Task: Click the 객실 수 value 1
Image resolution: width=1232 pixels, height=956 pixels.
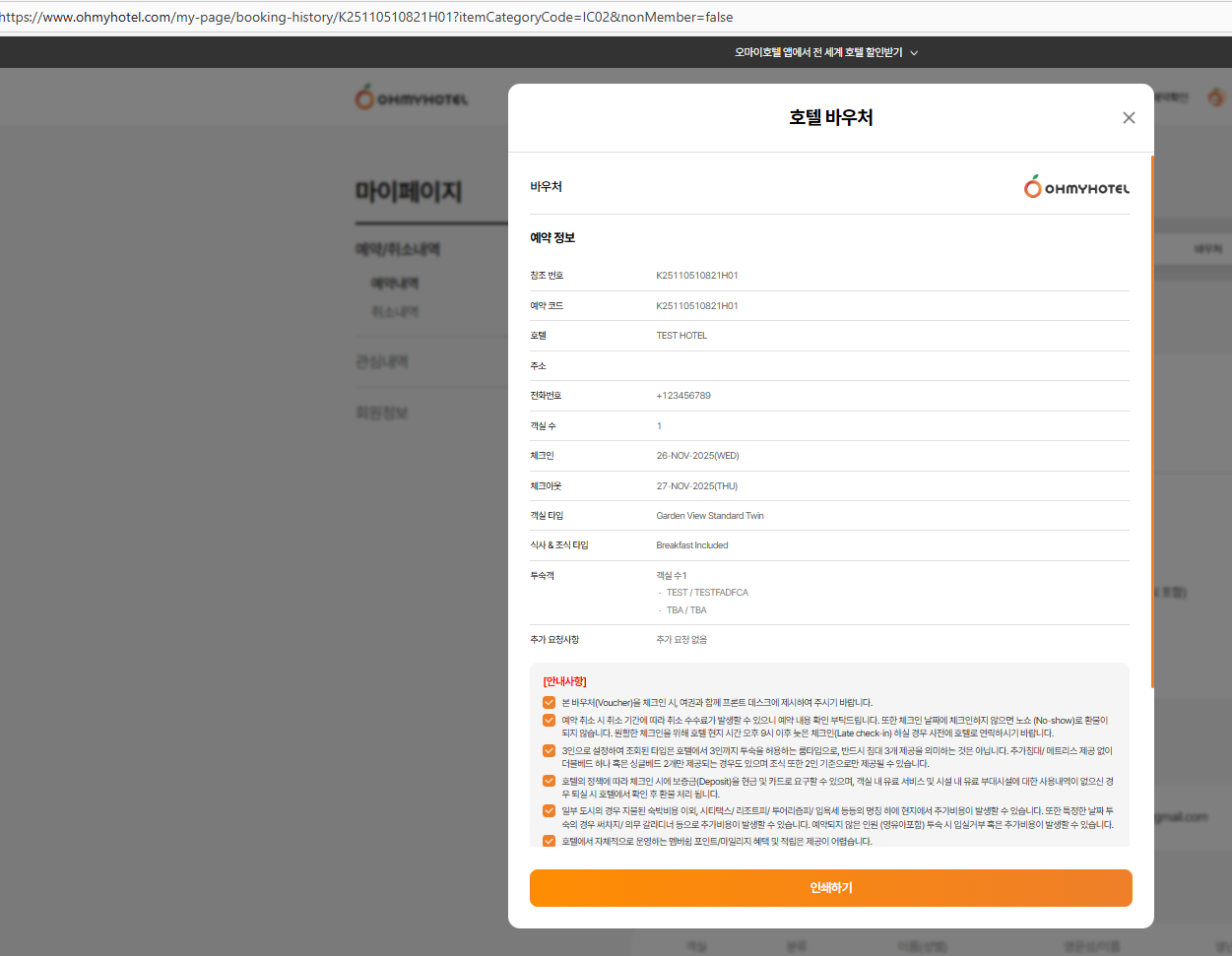Action: pos(659,426)
